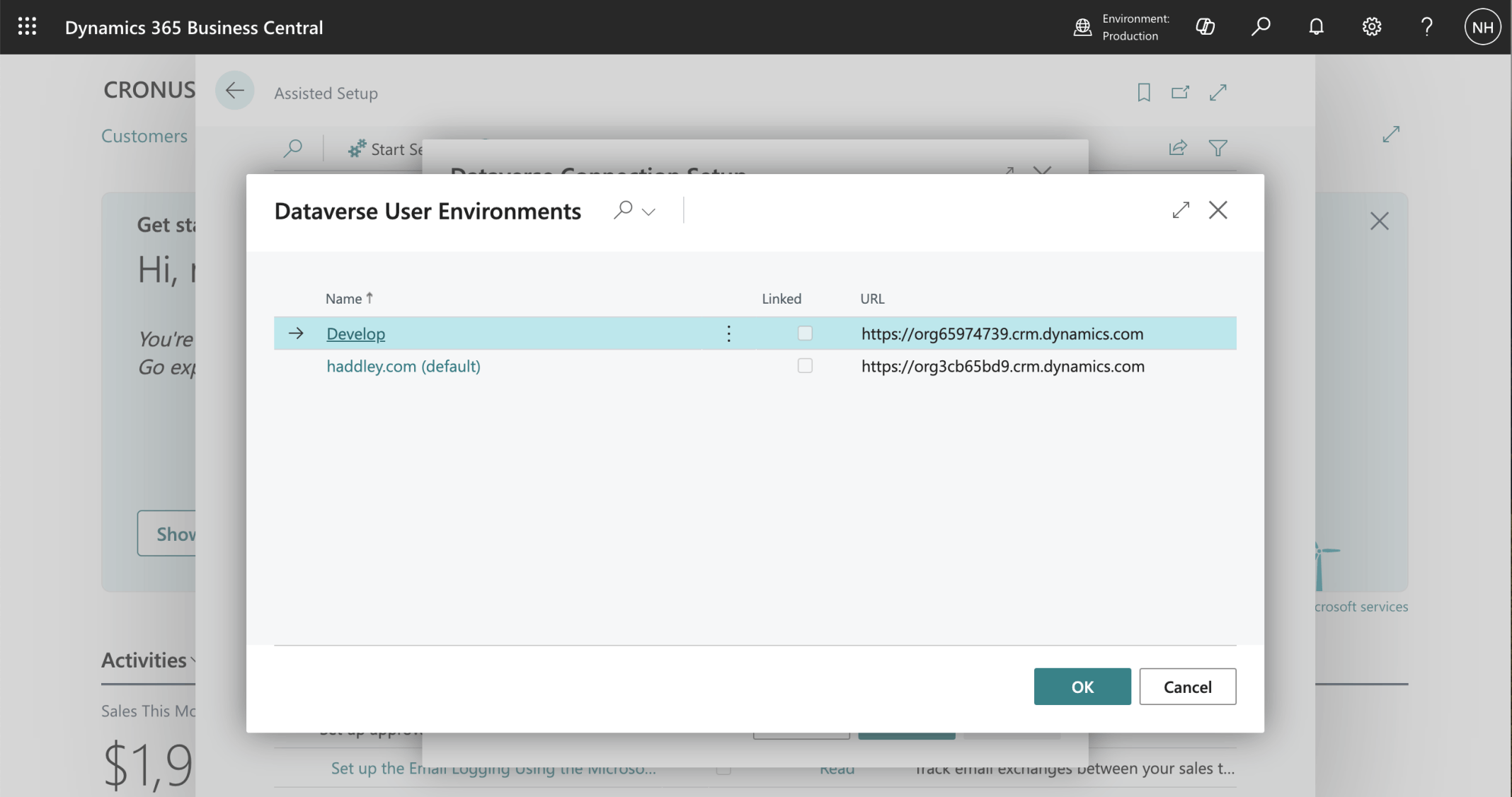Click the help question mark icon
The height and width of the screenshot is (797, 1512).
[1427, 27]
